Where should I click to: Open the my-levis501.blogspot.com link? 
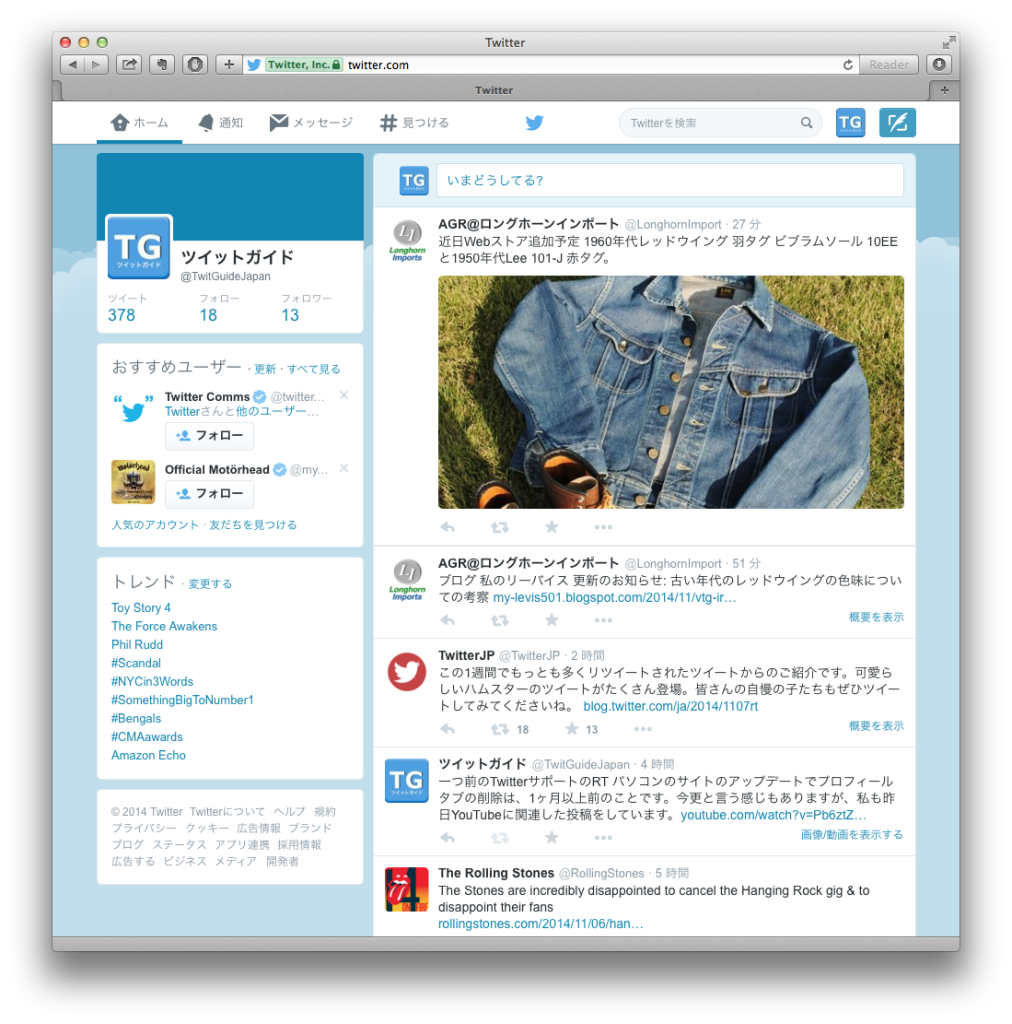point(614,598)
